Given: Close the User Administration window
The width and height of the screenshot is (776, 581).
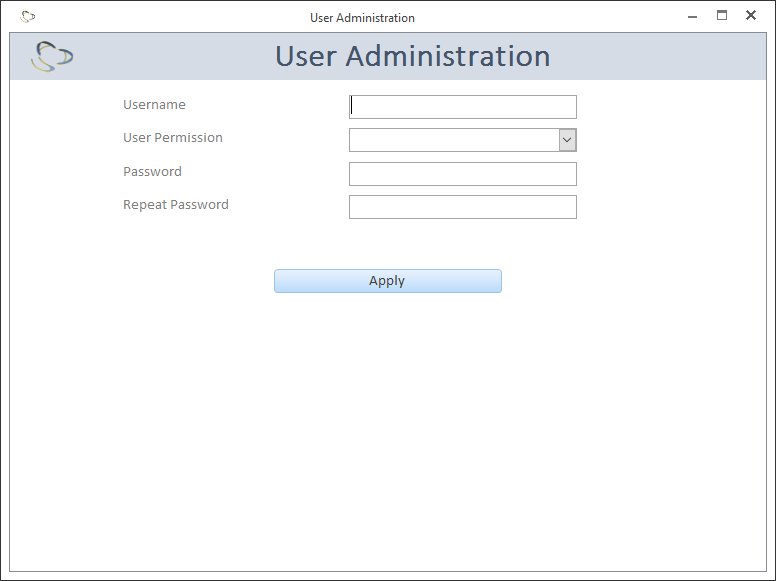Looking at the screenshot, I should tap(751, 16).
